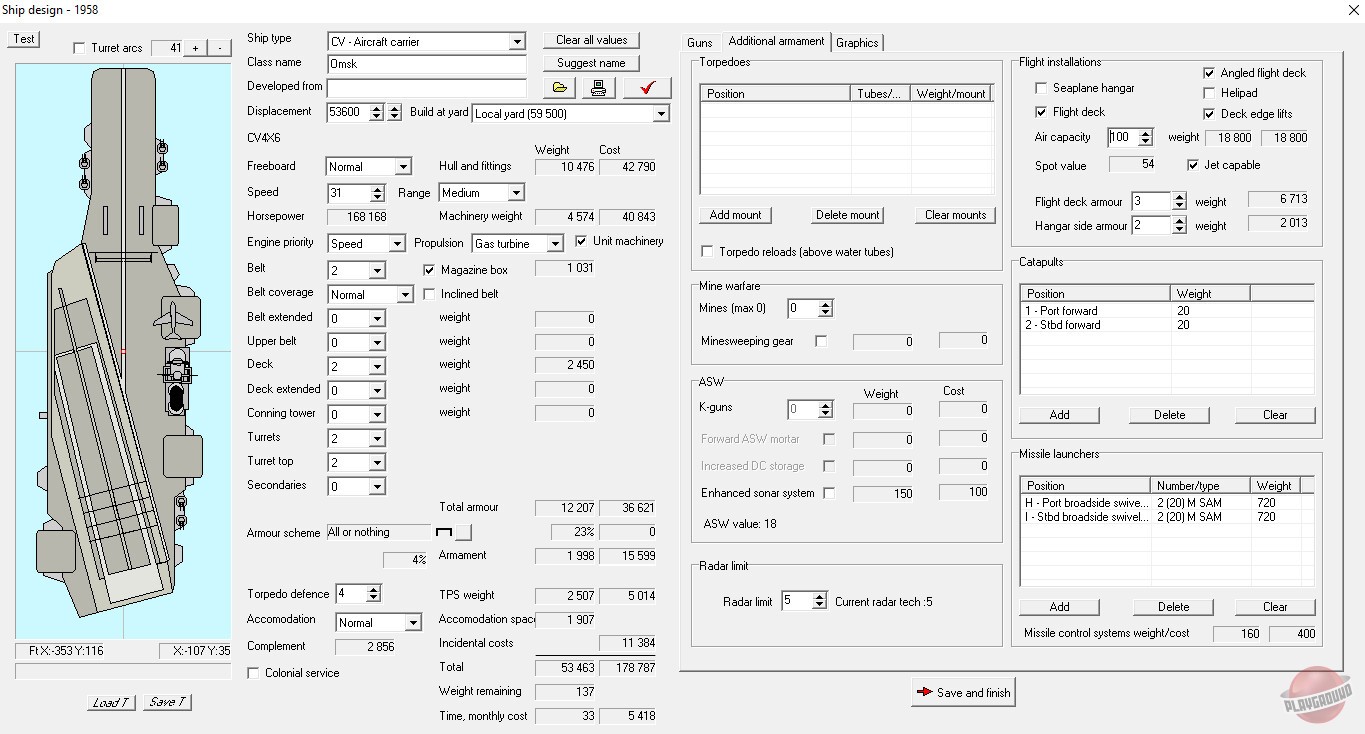Switch to the Guns tab
1365x734 pixels.
(x=700, y=42)
